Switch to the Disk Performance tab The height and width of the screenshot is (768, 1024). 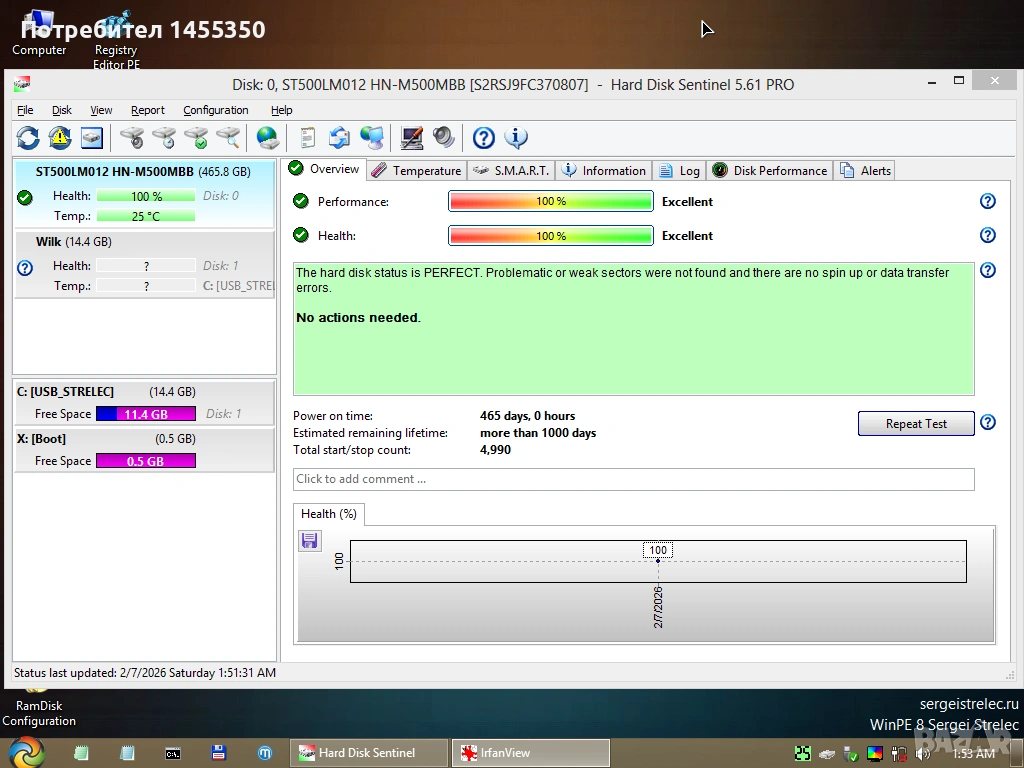coord(771,171)
